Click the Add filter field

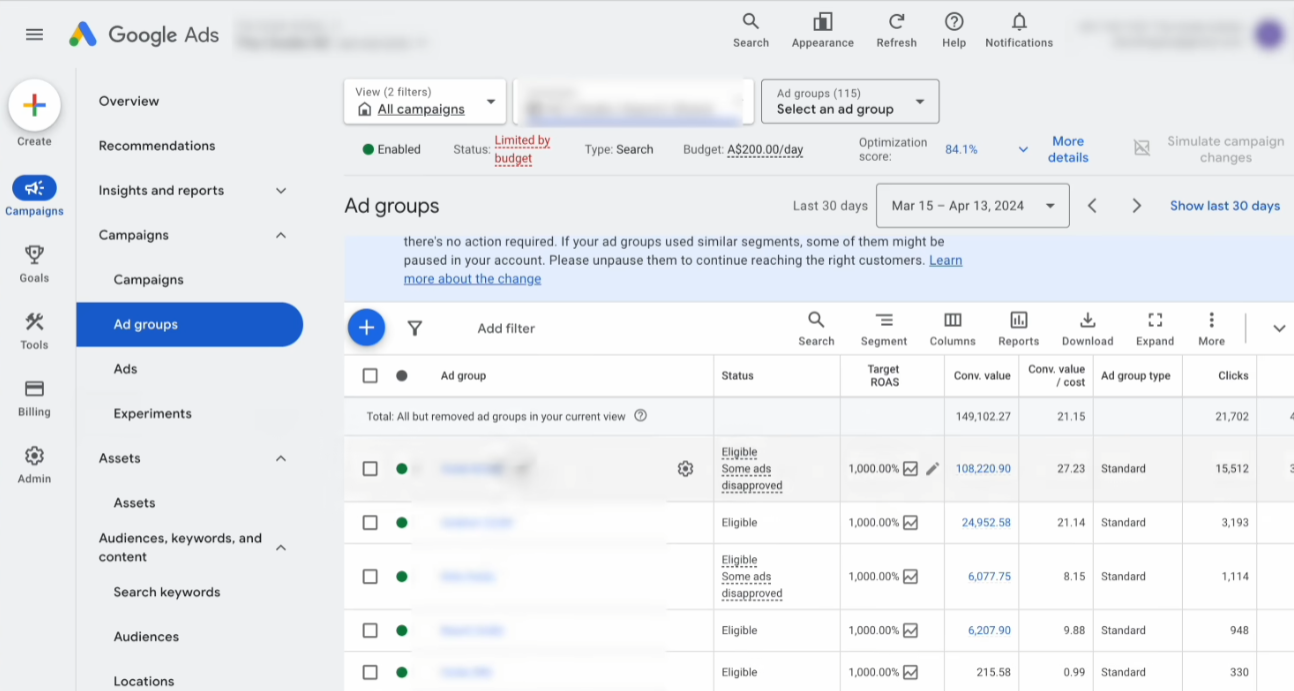506,328
